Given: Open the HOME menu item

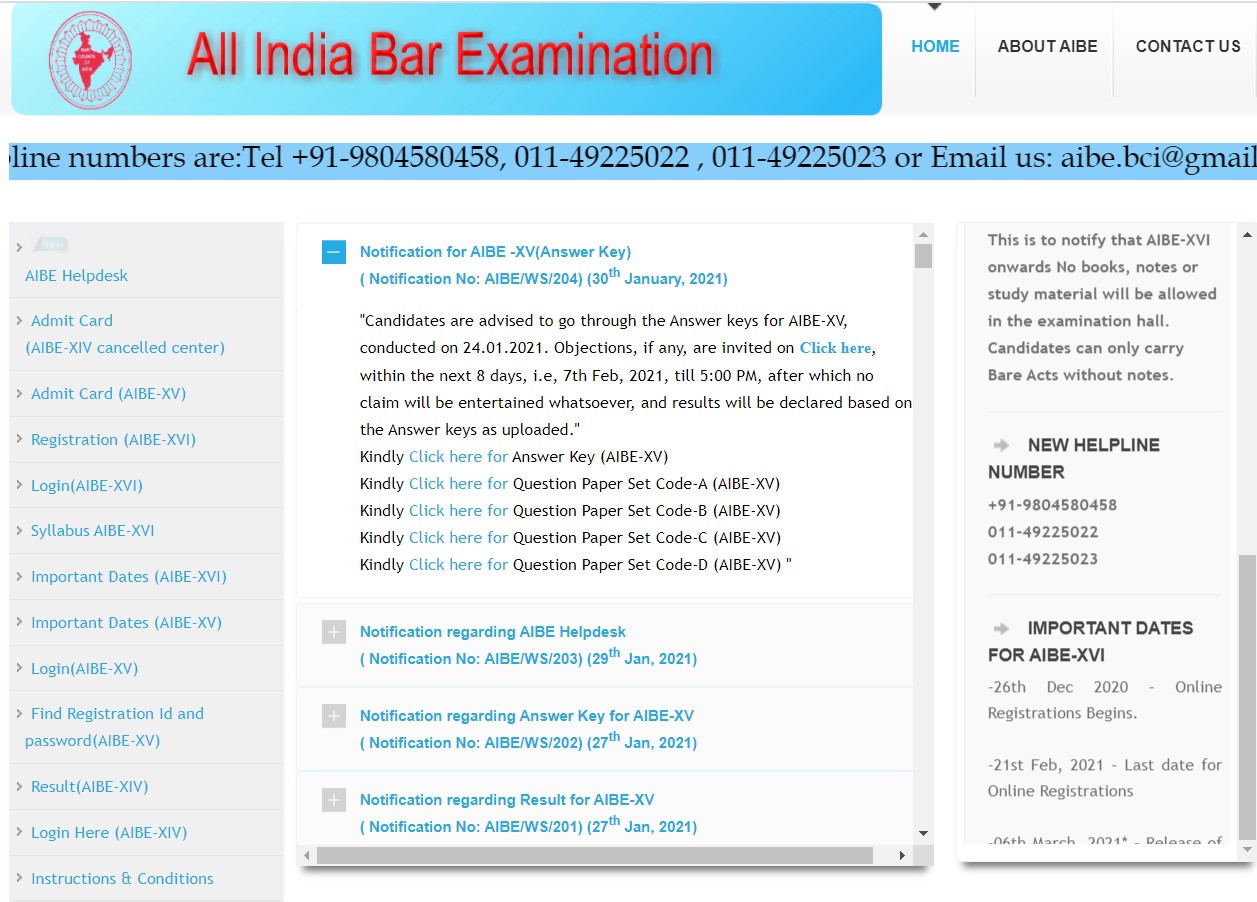Looking at the screenshot, I should (x=935, y=47).
